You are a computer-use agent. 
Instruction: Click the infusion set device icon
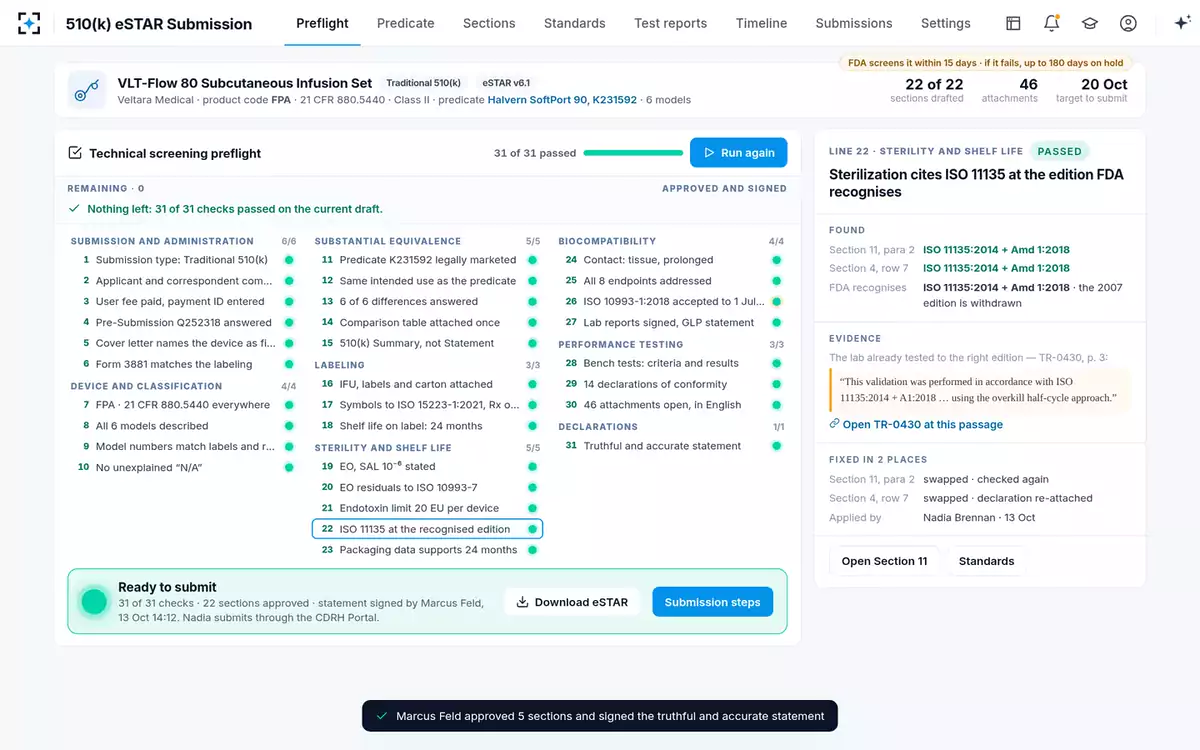(87, 90)
